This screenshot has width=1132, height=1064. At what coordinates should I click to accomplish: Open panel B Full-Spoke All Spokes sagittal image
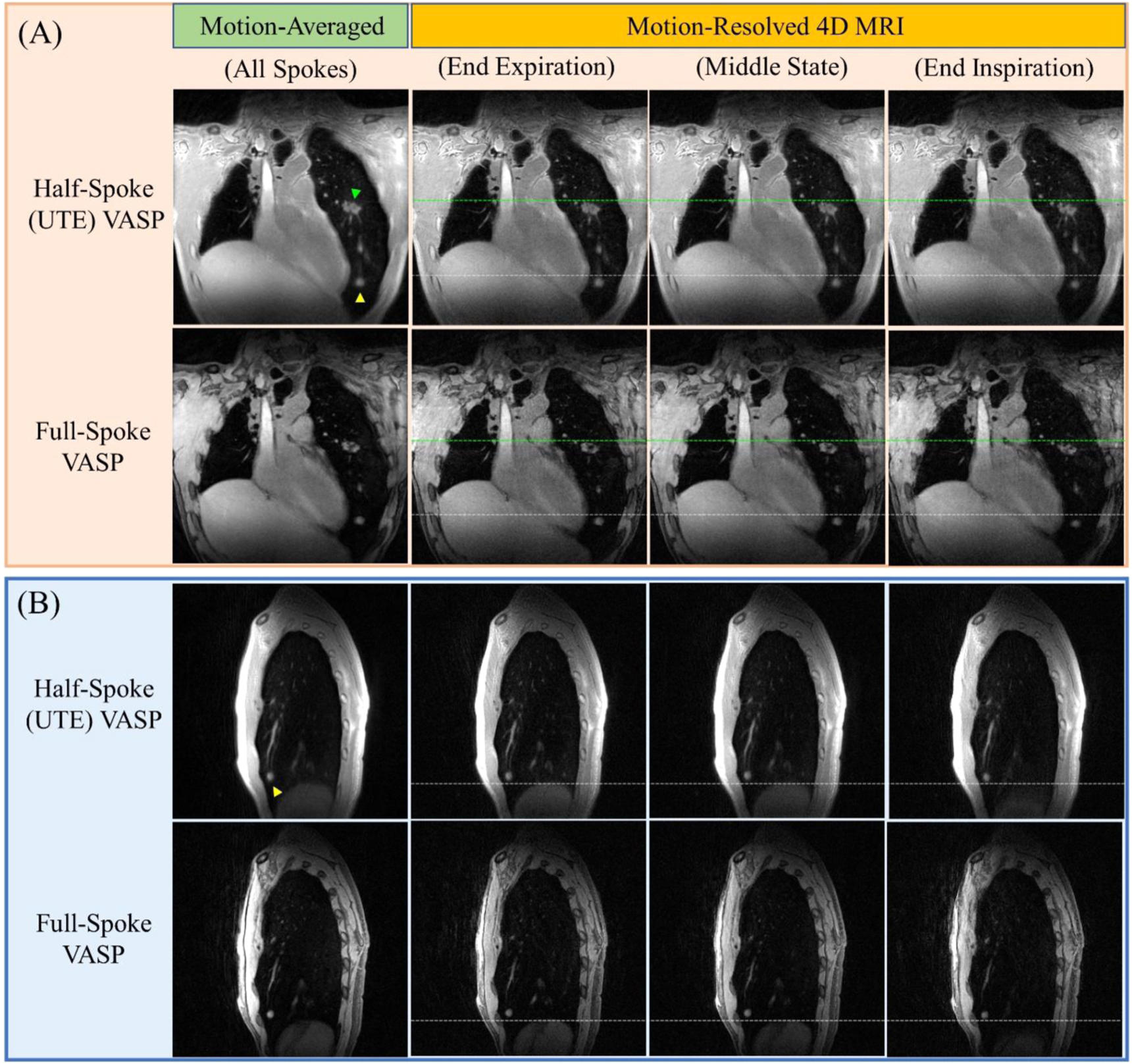[x=290, y=939]
